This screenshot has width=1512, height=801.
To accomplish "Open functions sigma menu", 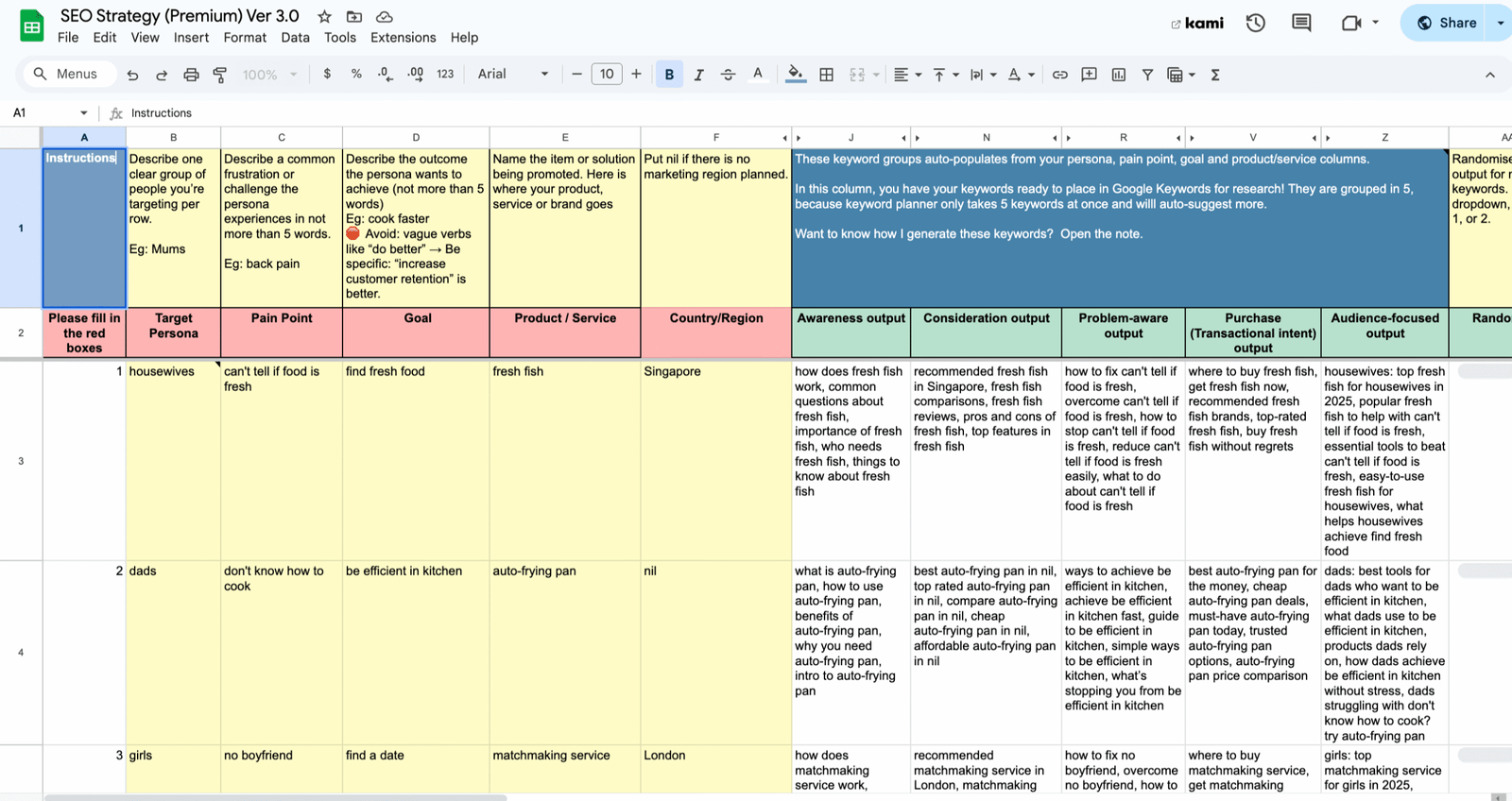I will coord(1215,75).
